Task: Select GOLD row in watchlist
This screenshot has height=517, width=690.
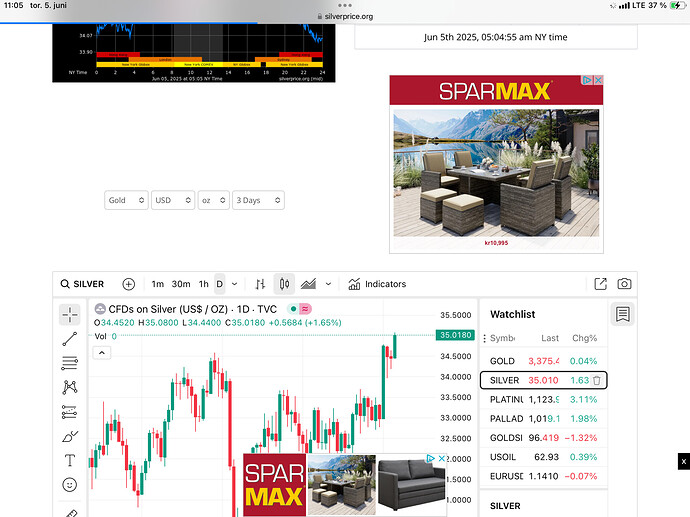Action: 543,361
